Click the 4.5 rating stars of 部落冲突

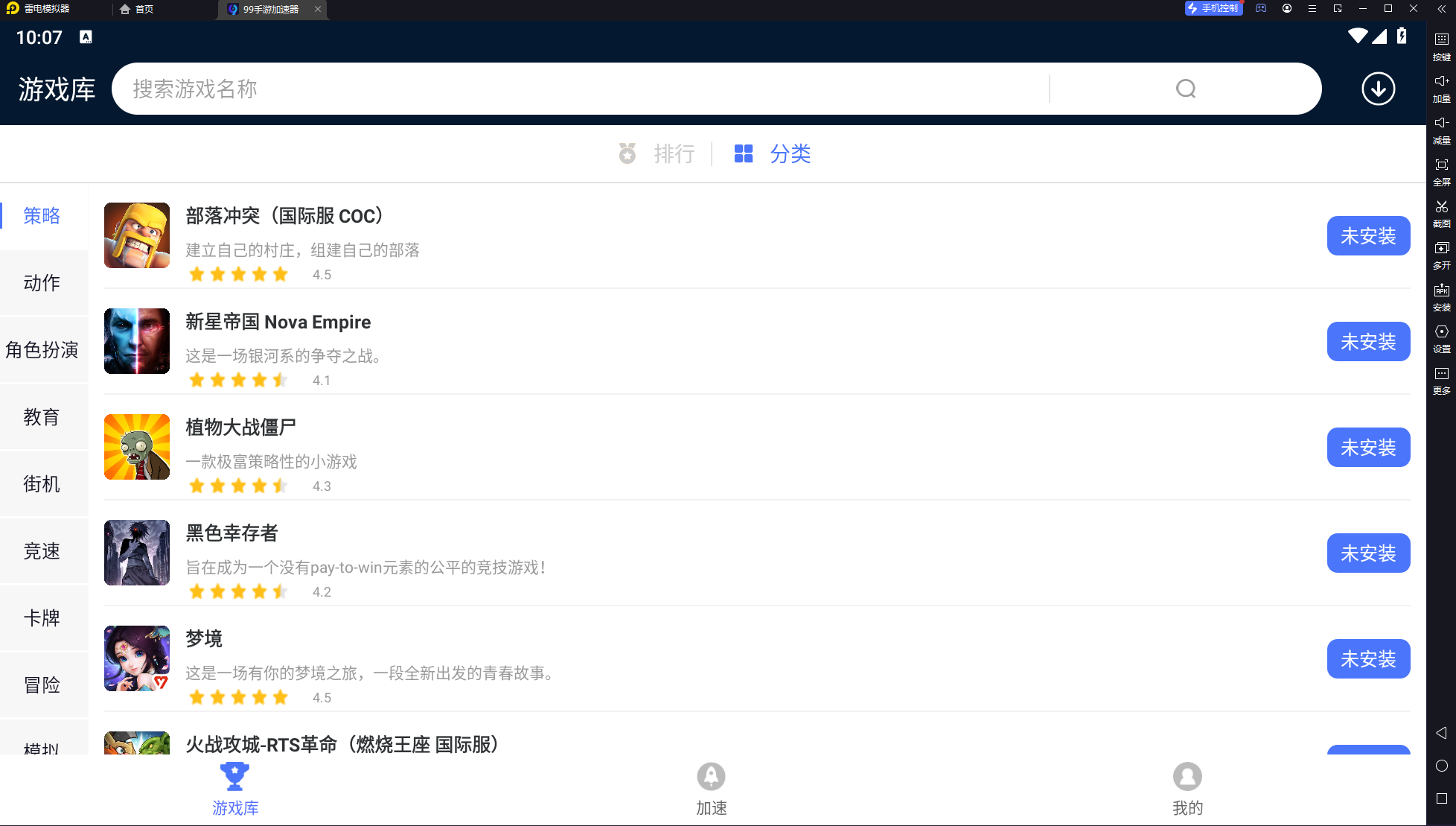(x=238, y=274)
